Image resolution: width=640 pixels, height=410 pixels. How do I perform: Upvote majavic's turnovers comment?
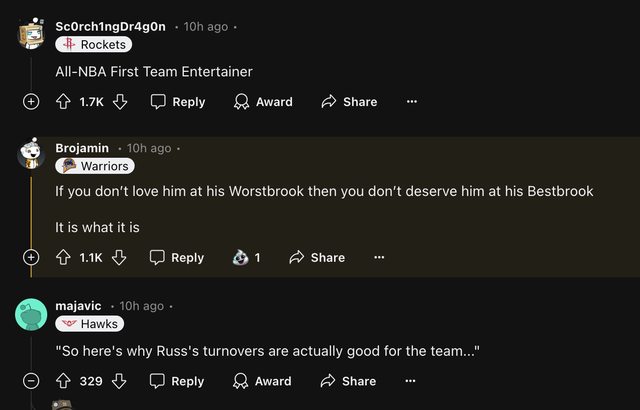62,381
